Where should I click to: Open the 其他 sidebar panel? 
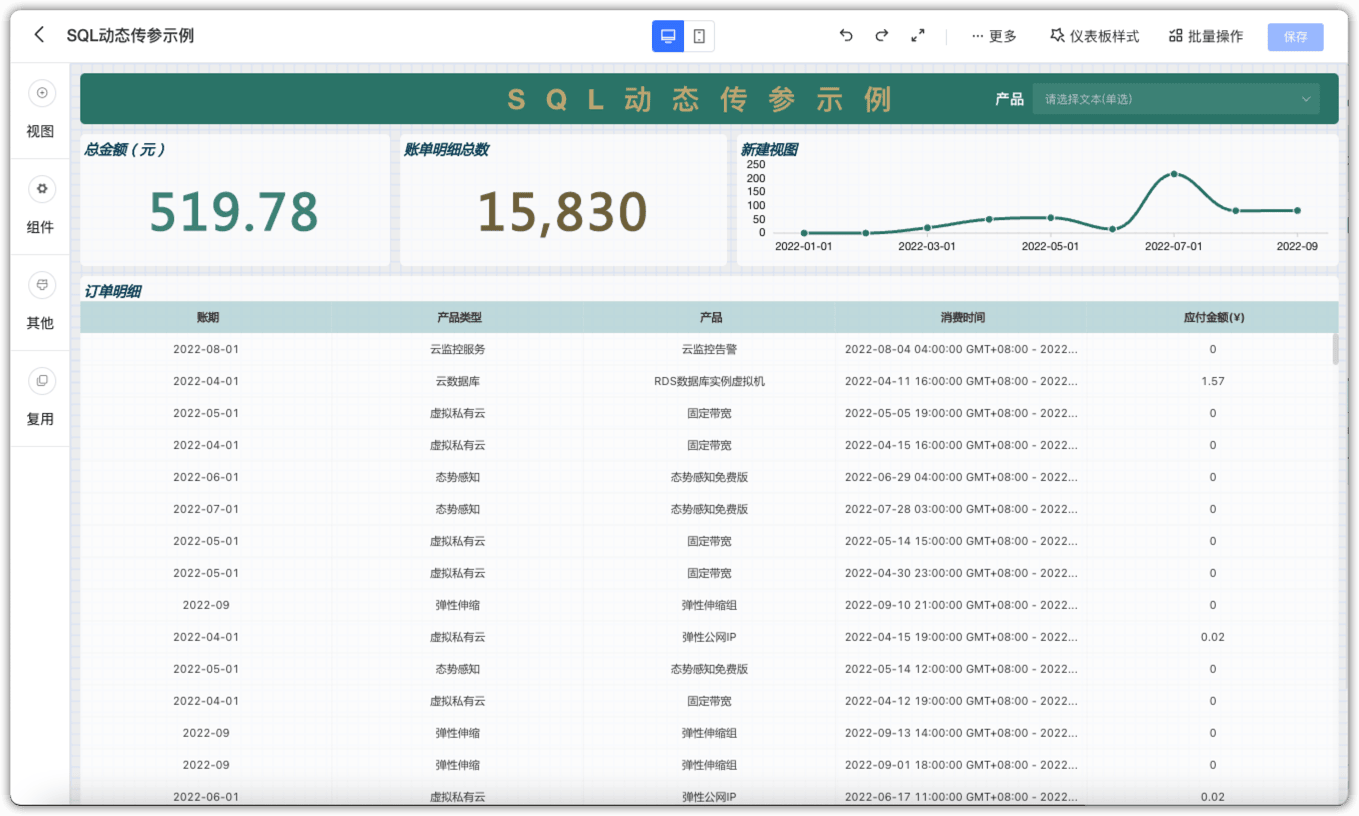(41, 302)
